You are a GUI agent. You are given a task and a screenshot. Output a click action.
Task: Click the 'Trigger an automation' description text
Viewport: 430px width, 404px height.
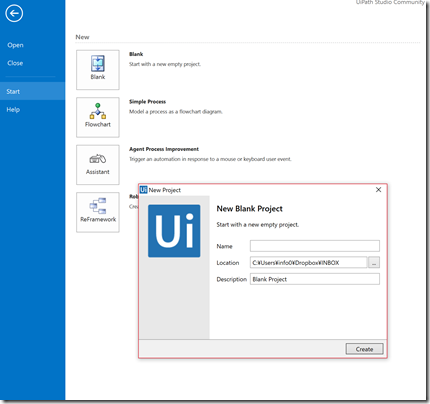(x=210, y=159)
